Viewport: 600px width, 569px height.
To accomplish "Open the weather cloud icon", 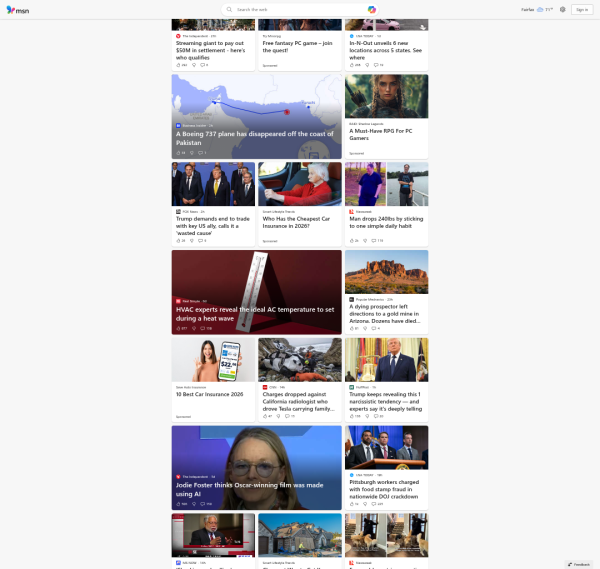I will pyautogui.click(x=540, y=10).
